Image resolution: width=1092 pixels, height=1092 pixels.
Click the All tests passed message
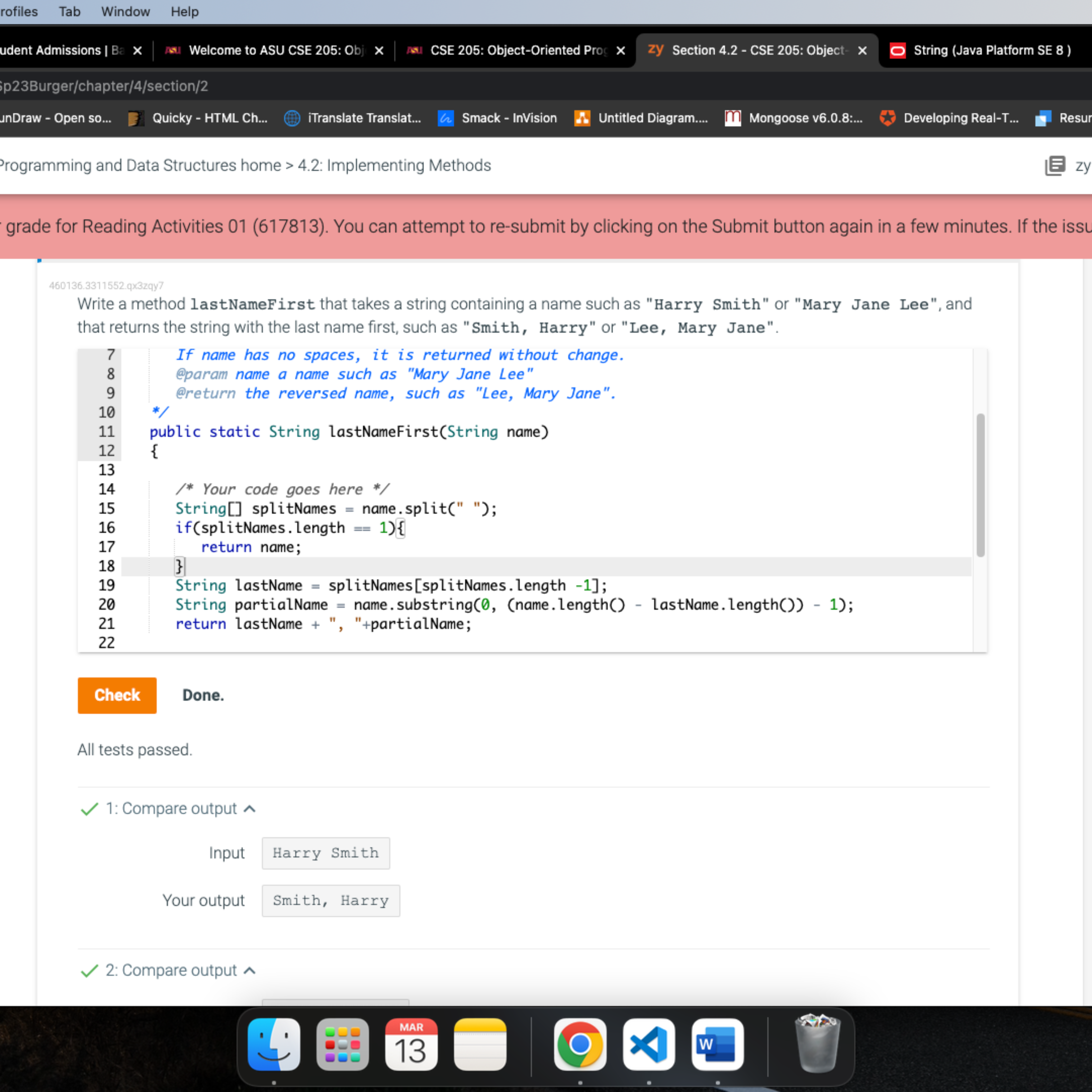coord(134,749)
